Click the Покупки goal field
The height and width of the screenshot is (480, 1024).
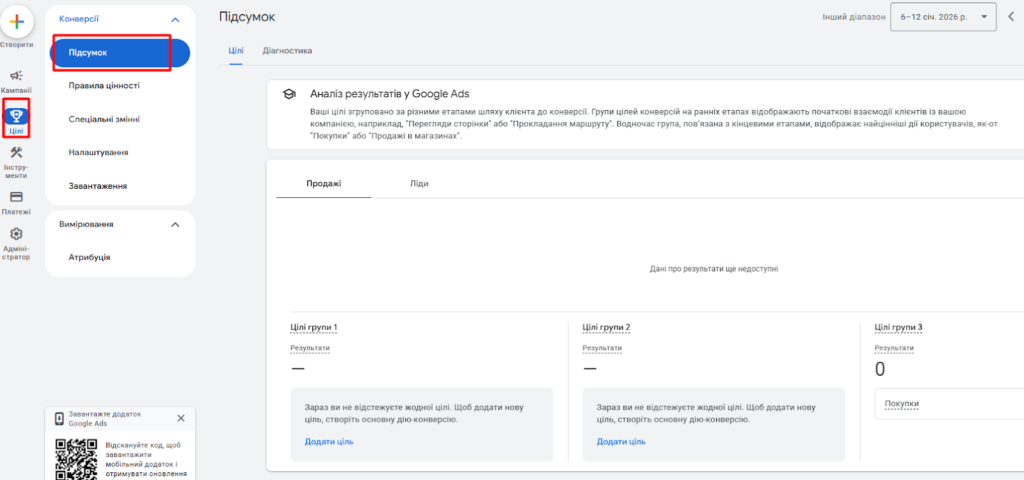coord(945,403)
